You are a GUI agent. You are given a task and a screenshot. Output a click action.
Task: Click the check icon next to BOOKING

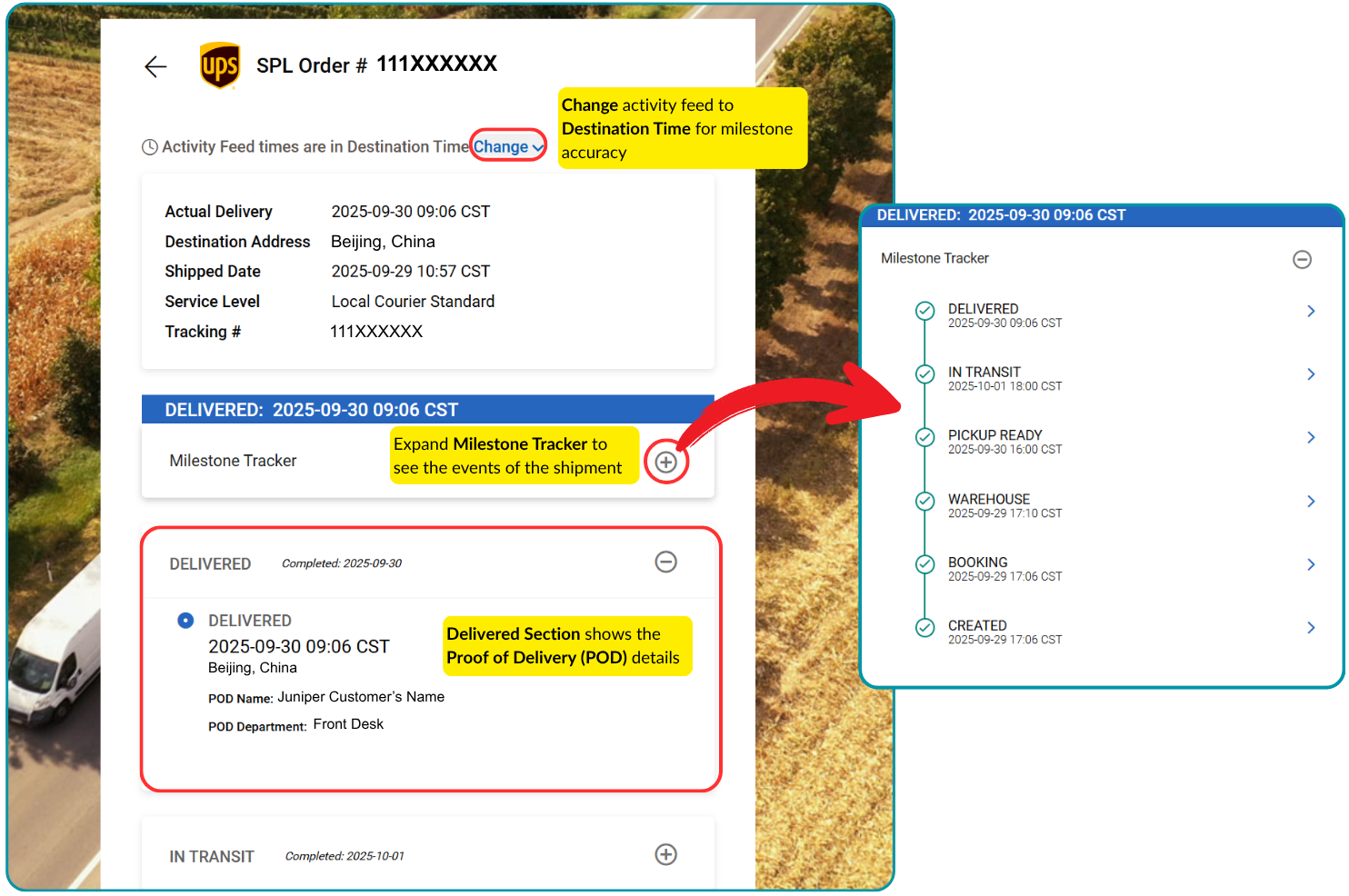[924, 563]
